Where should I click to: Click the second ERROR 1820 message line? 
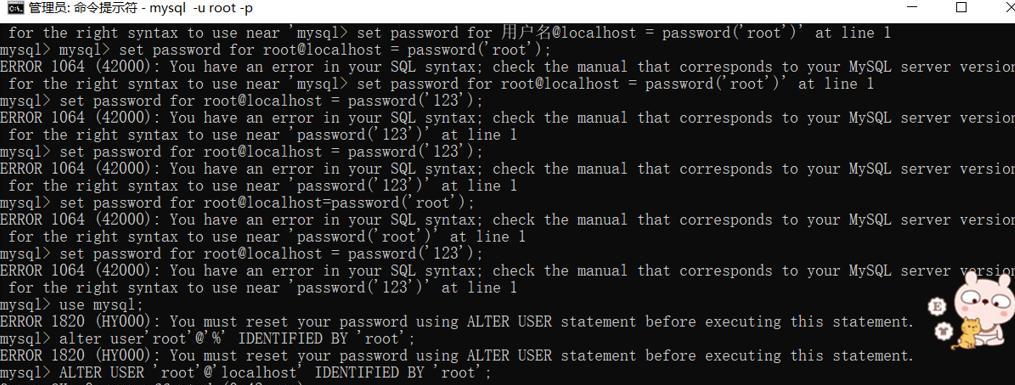coord(456,355)
